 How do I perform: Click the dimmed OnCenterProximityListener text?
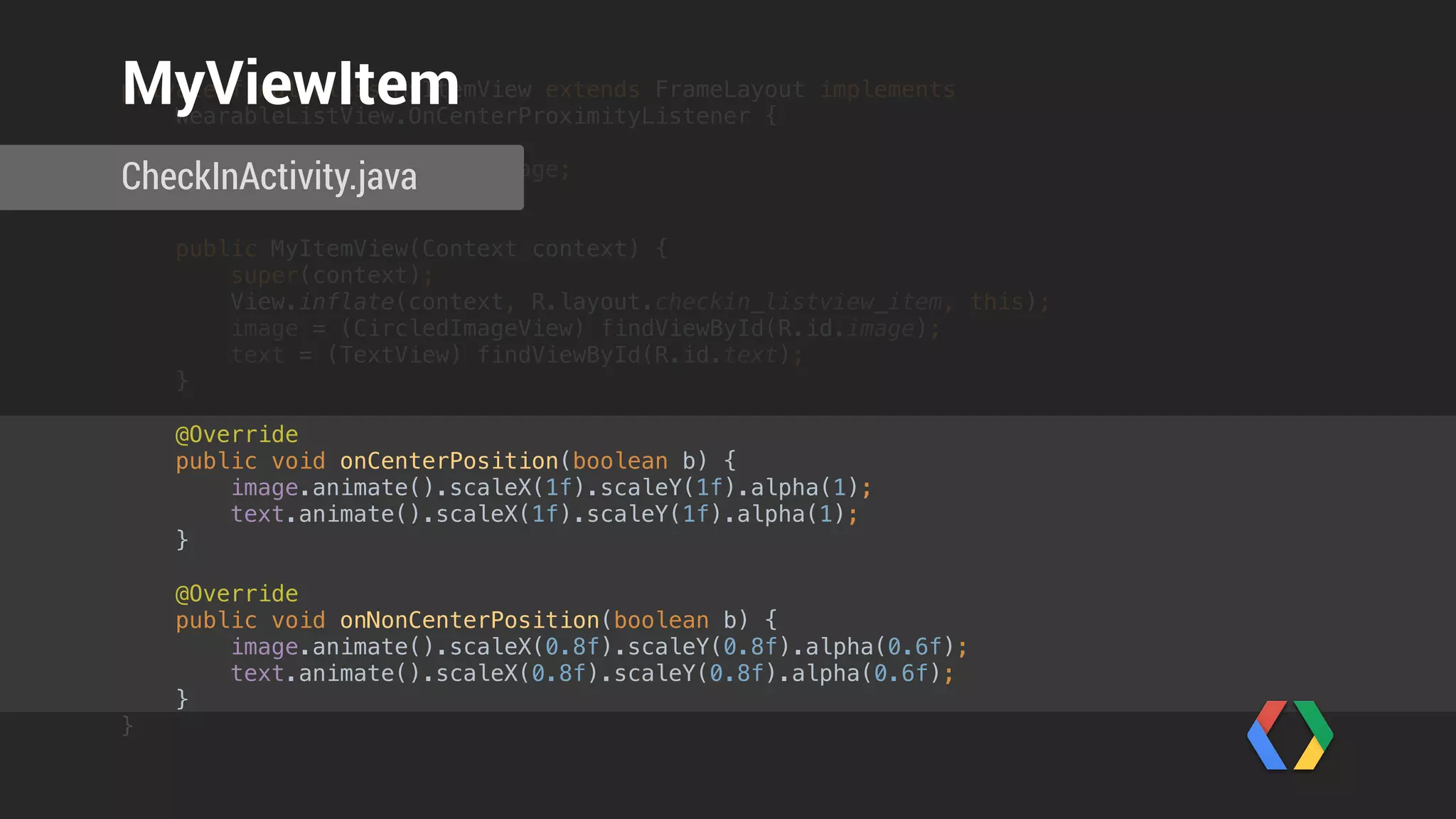click(579, 116)
